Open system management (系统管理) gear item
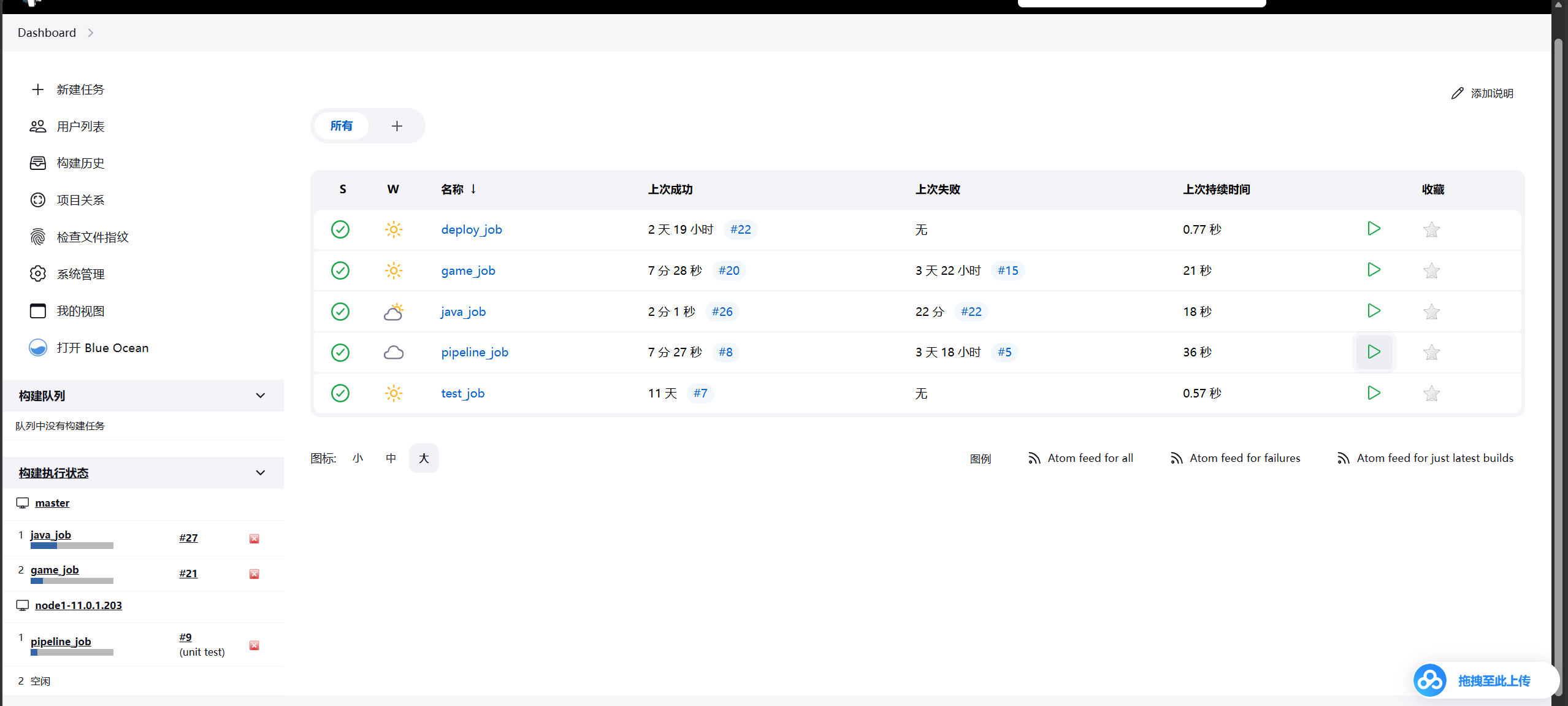This screenshot has width=1568, height=706. 67,274
